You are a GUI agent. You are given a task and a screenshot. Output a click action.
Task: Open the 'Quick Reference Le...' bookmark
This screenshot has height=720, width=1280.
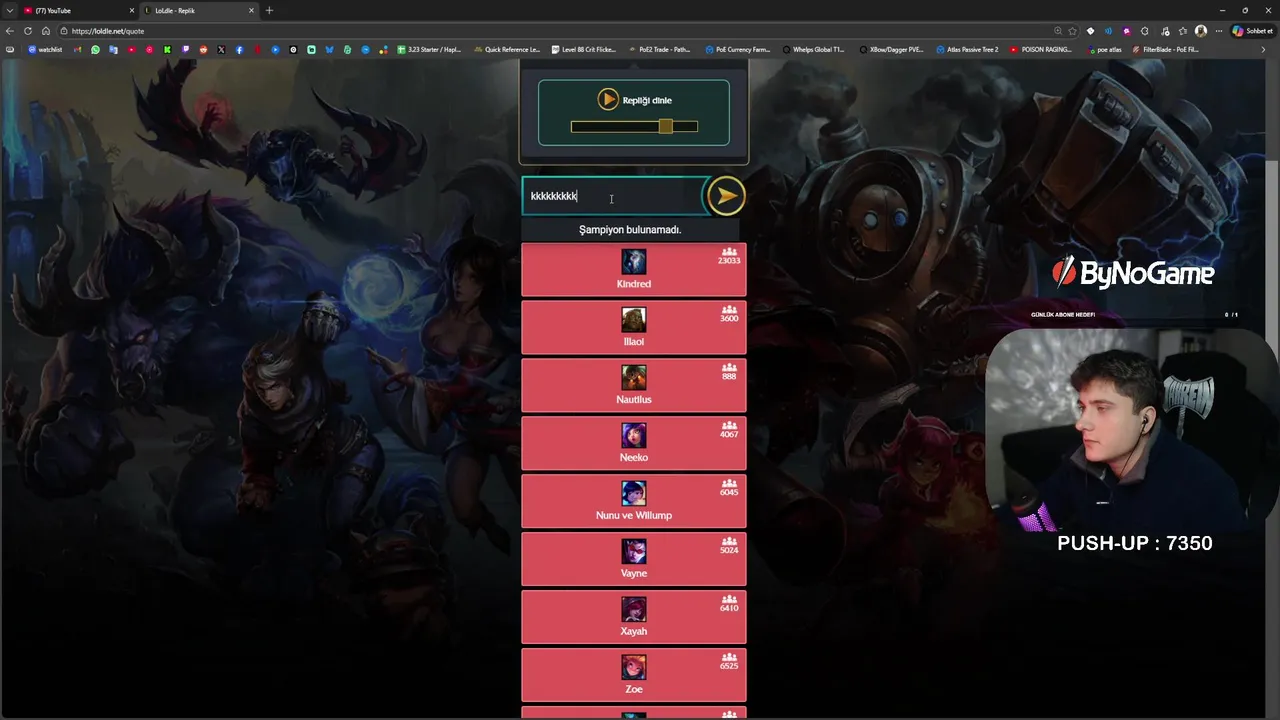click(508, 49)
